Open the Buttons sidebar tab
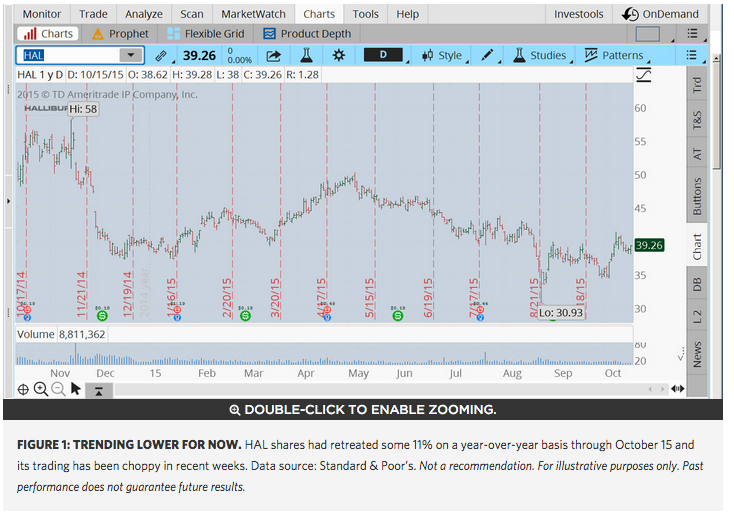 pyautogui.click(x=697, y=196)
